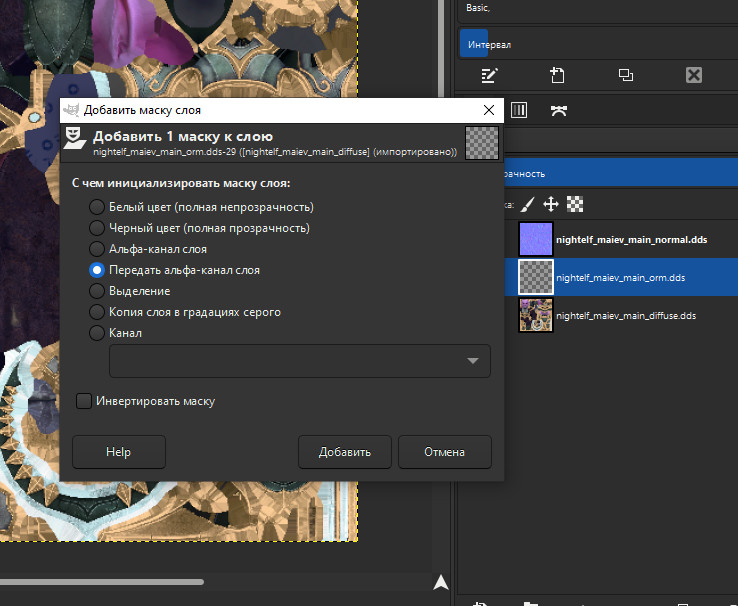Image resolution: width=738 pixels, height=606 pixels.
Task: Create a new brush with the new-document icon
Action: (558, 75)
